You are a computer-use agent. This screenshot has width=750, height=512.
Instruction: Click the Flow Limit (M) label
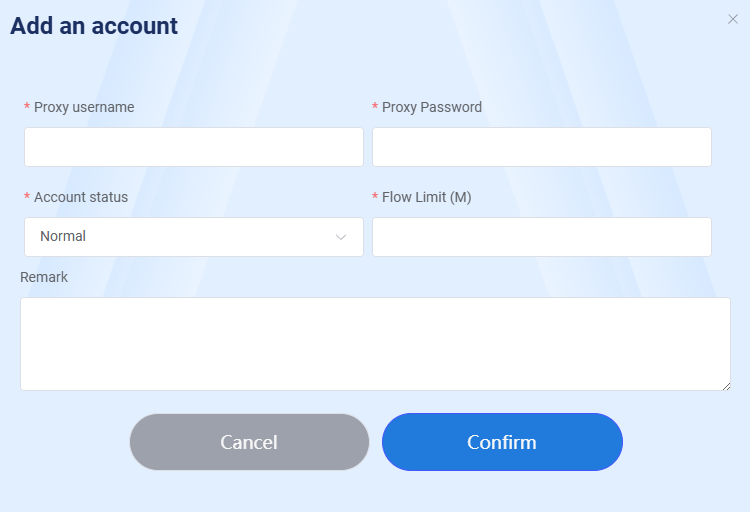pyautogui.click(x=427, y=197)
